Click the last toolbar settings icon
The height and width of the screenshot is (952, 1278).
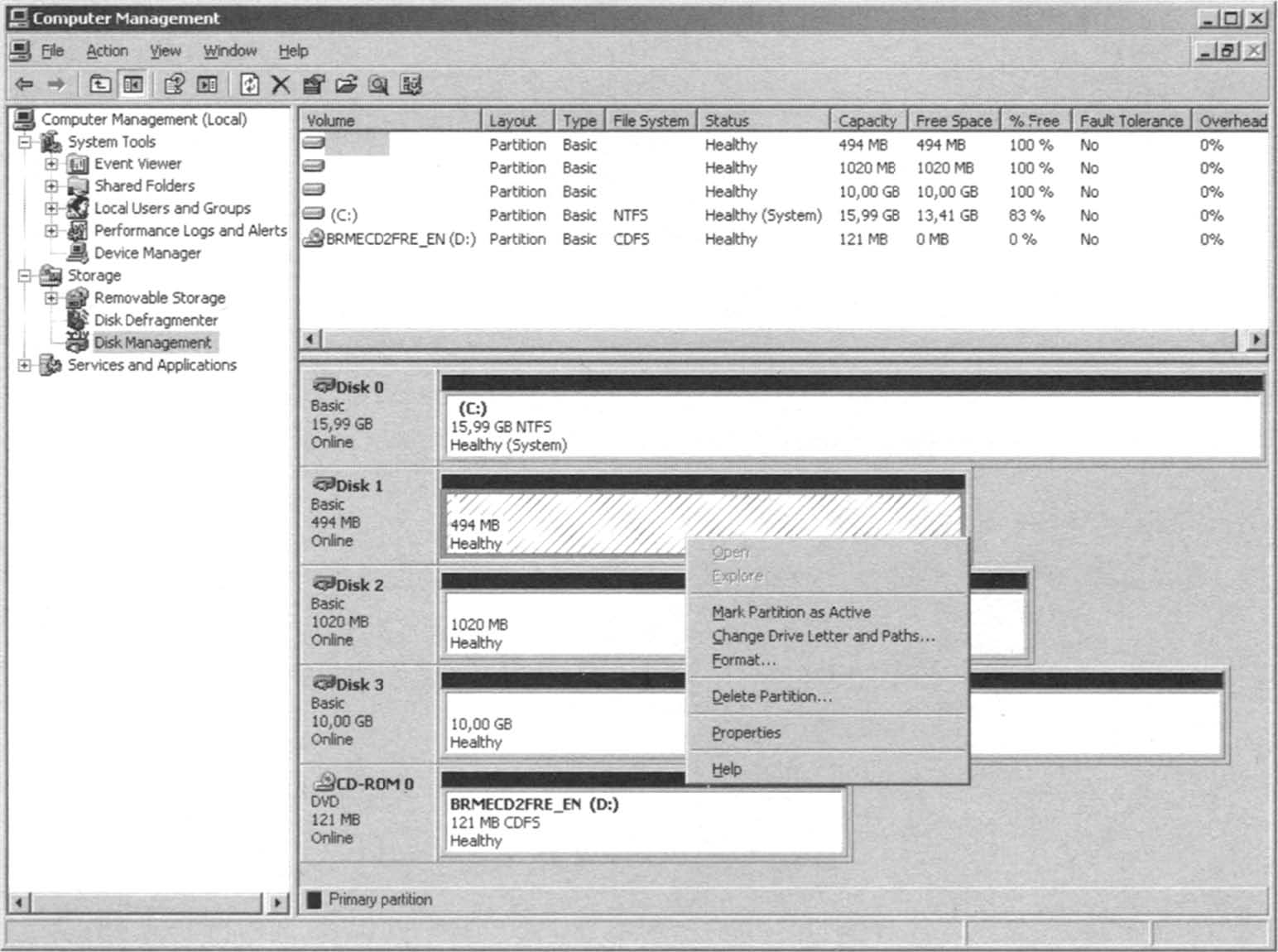pyautogui.click(x=411, y=84)
